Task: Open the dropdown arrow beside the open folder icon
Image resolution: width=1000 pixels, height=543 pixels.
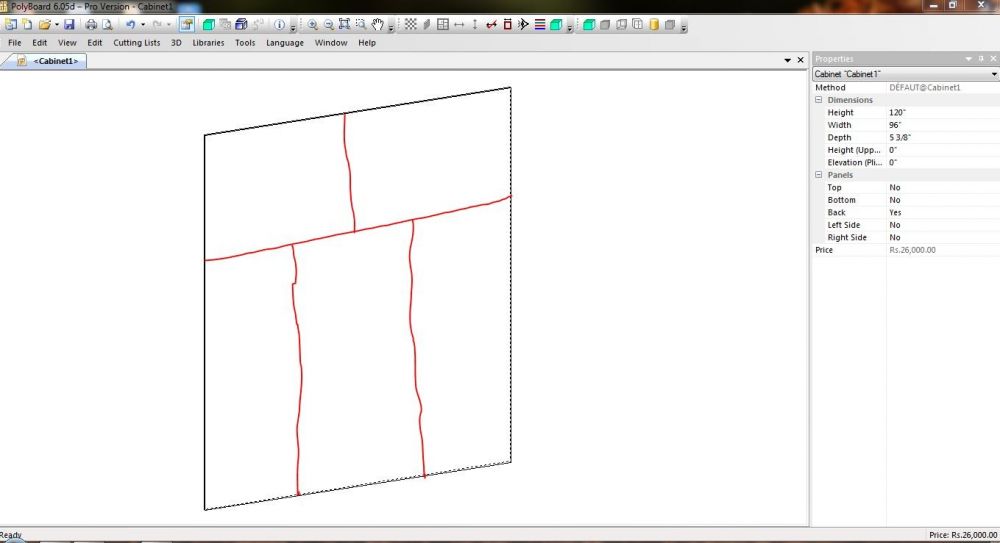Action: (x=57, y=25)
